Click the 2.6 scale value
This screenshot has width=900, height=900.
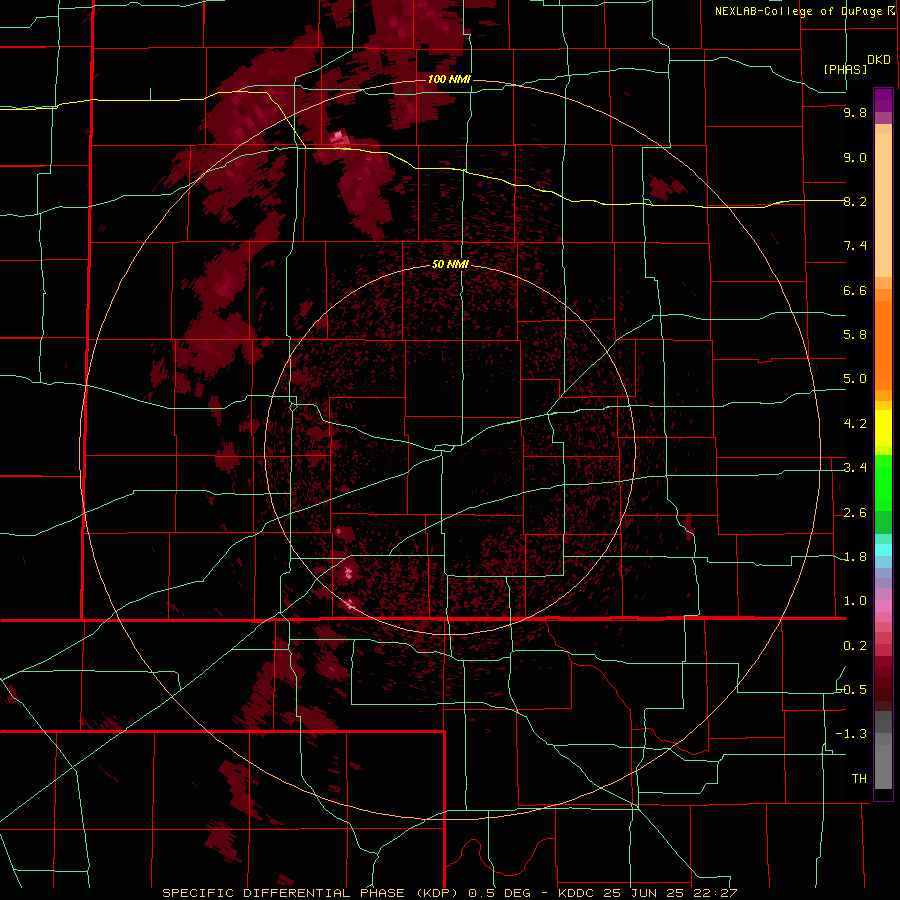click(x=855, y=513)
